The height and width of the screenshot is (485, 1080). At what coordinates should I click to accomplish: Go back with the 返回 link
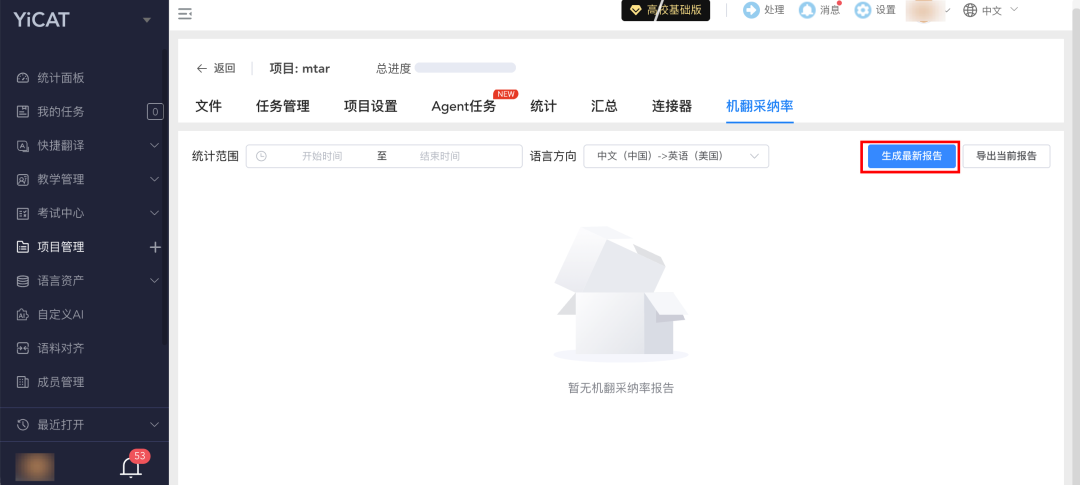point(216,68)
